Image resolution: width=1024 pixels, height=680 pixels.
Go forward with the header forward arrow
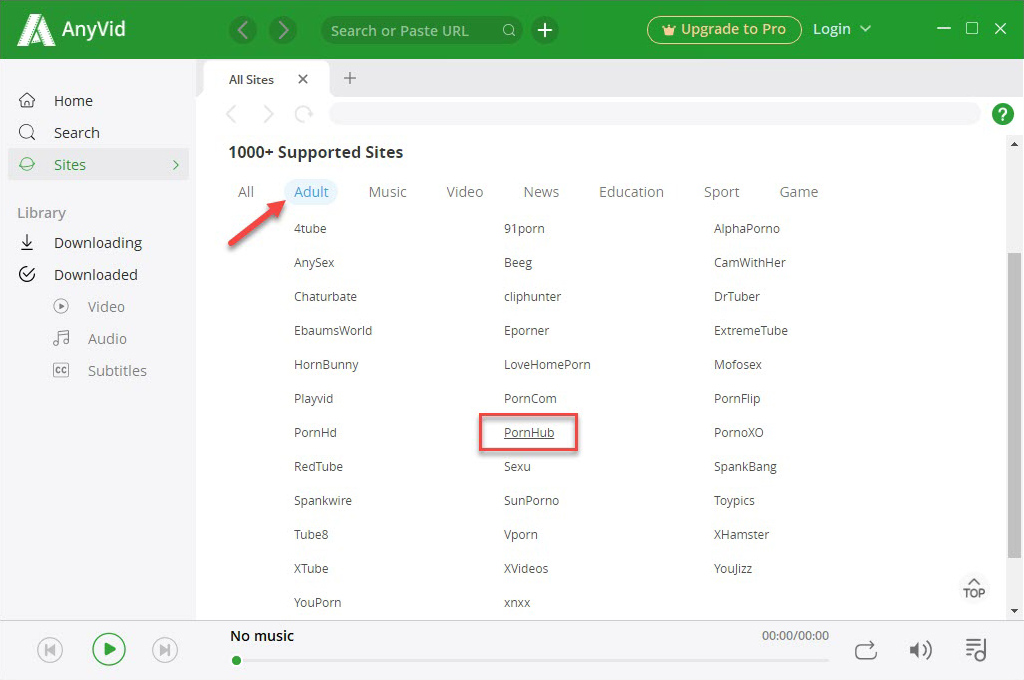tap(283, 30)
